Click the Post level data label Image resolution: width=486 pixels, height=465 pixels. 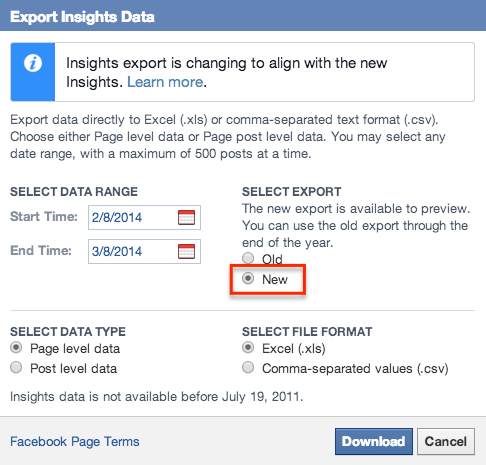pos(74,368)
